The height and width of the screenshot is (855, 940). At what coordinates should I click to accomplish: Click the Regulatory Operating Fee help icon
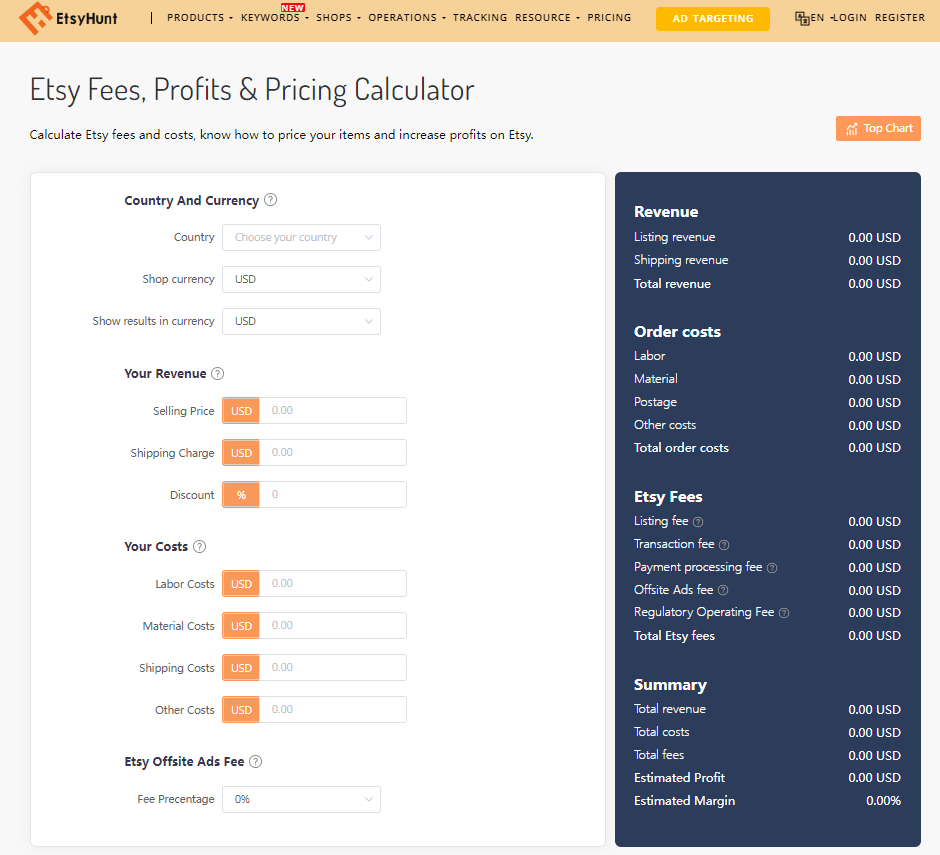(784, 612)
